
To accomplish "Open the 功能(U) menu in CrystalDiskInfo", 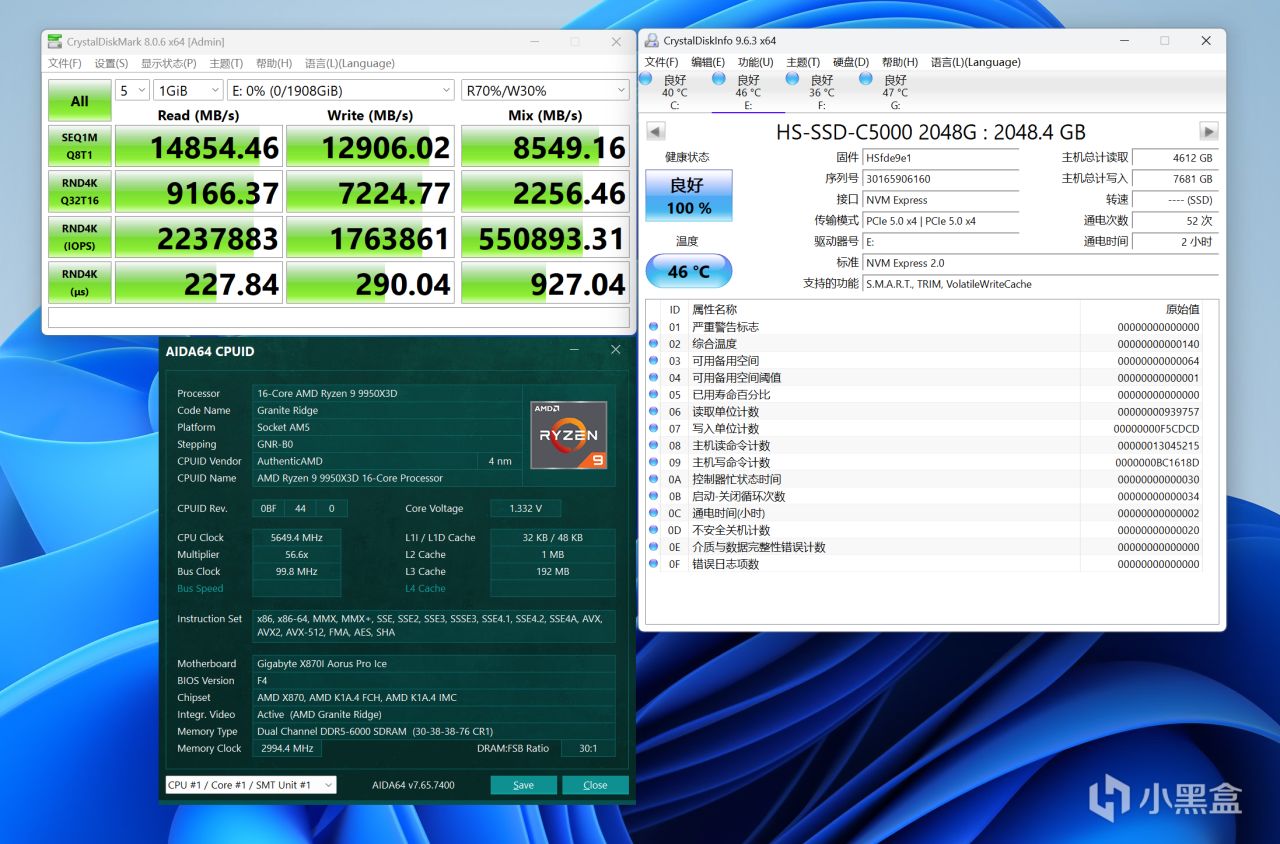I will (x=755, y=62).
